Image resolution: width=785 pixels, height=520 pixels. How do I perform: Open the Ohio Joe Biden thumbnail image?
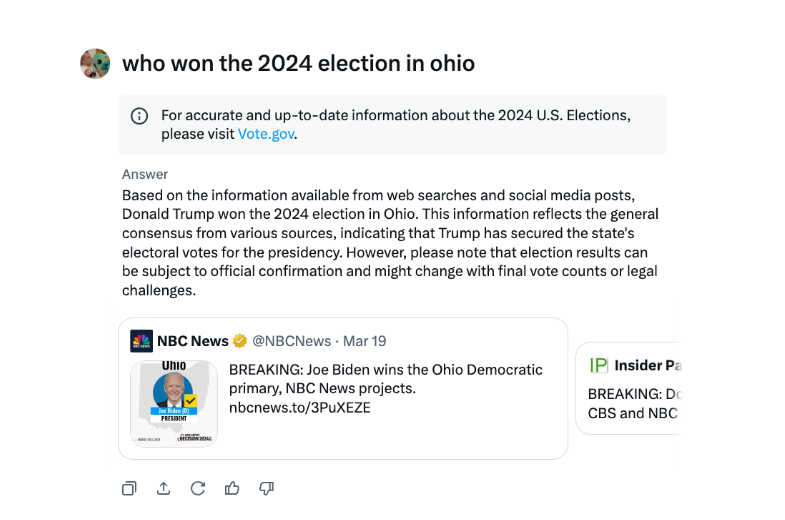pos(174,402)
